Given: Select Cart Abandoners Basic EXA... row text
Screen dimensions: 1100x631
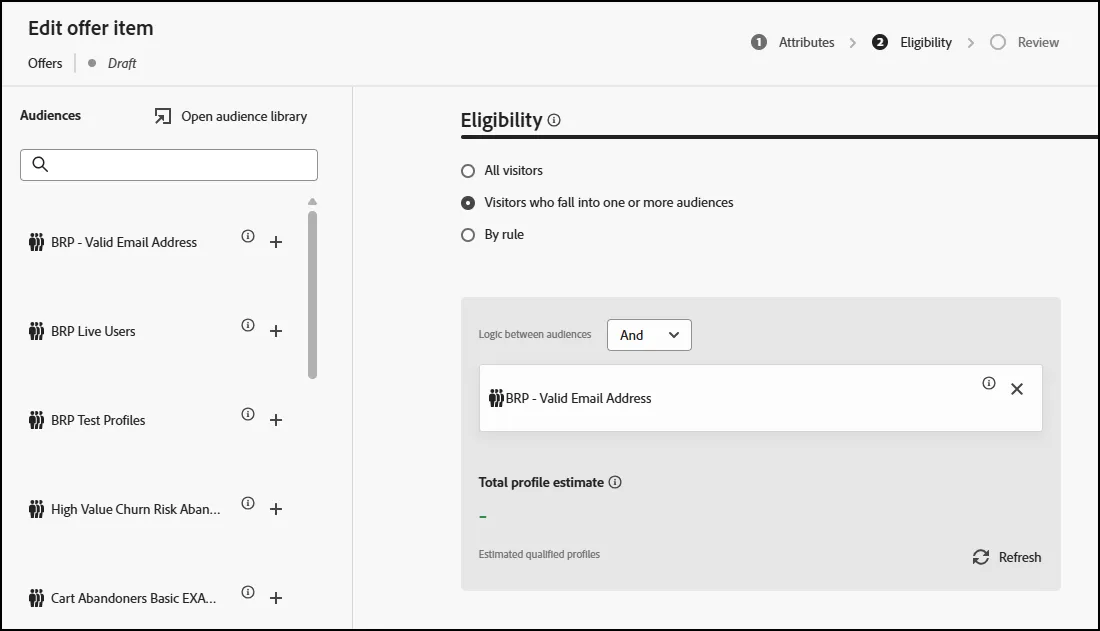Looking at the screenshot, I should (x=133, y=598).
